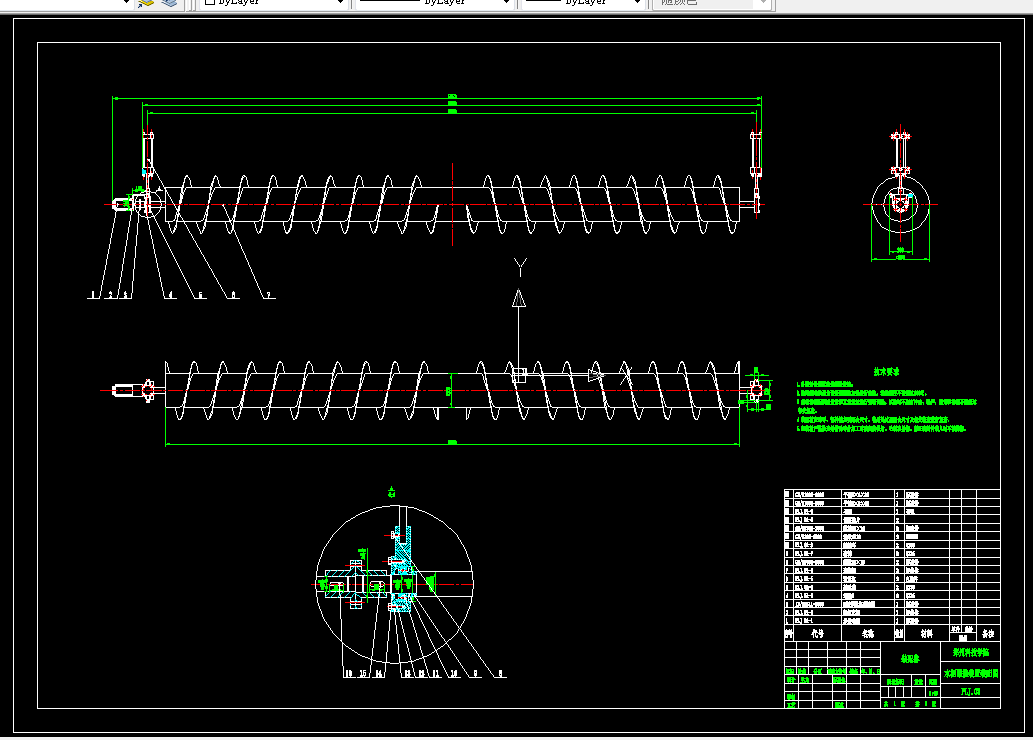This screenshot has width=1033, height=740.
Task: Expand the color control ByLayer dropdown
Action: pyautogui.click(x=341, y=3)
